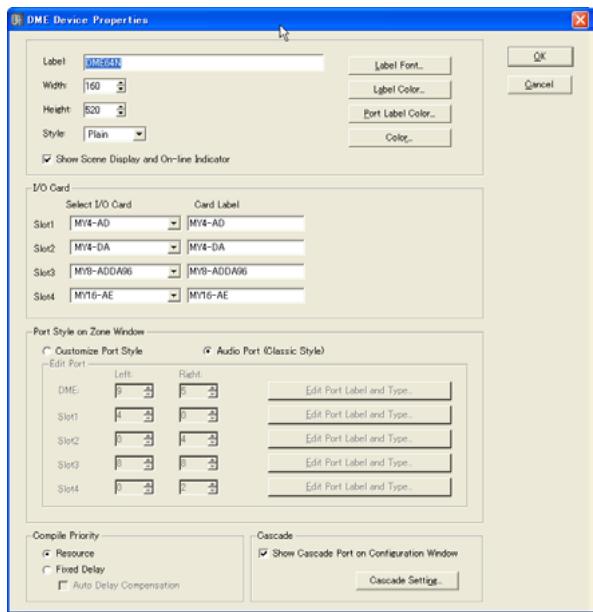593x612 pixels.
Task: Click the DME Device Properties title bar icon
Action: coord(17,20)
